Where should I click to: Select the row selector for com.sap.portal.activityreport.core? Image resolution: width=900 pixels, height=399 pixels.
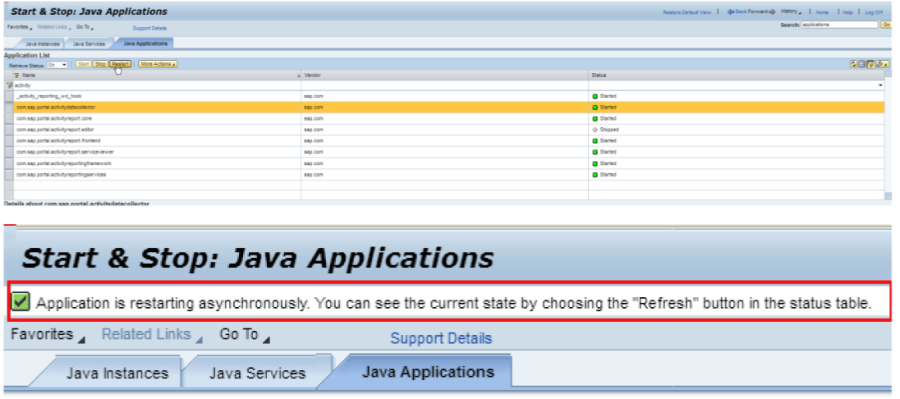9,118
